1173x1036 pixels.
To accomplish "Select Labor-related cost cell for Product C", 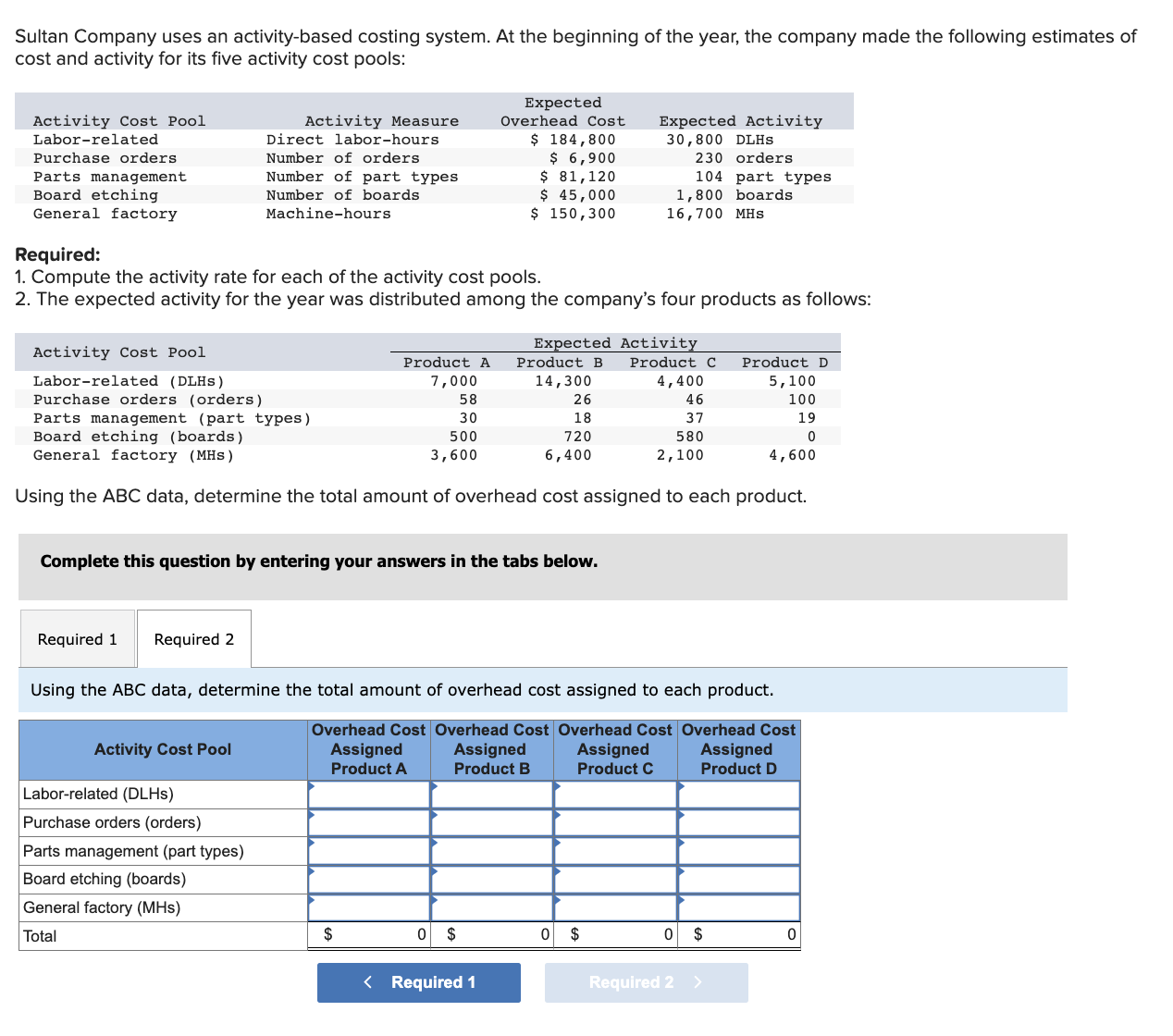I will 615,794.
